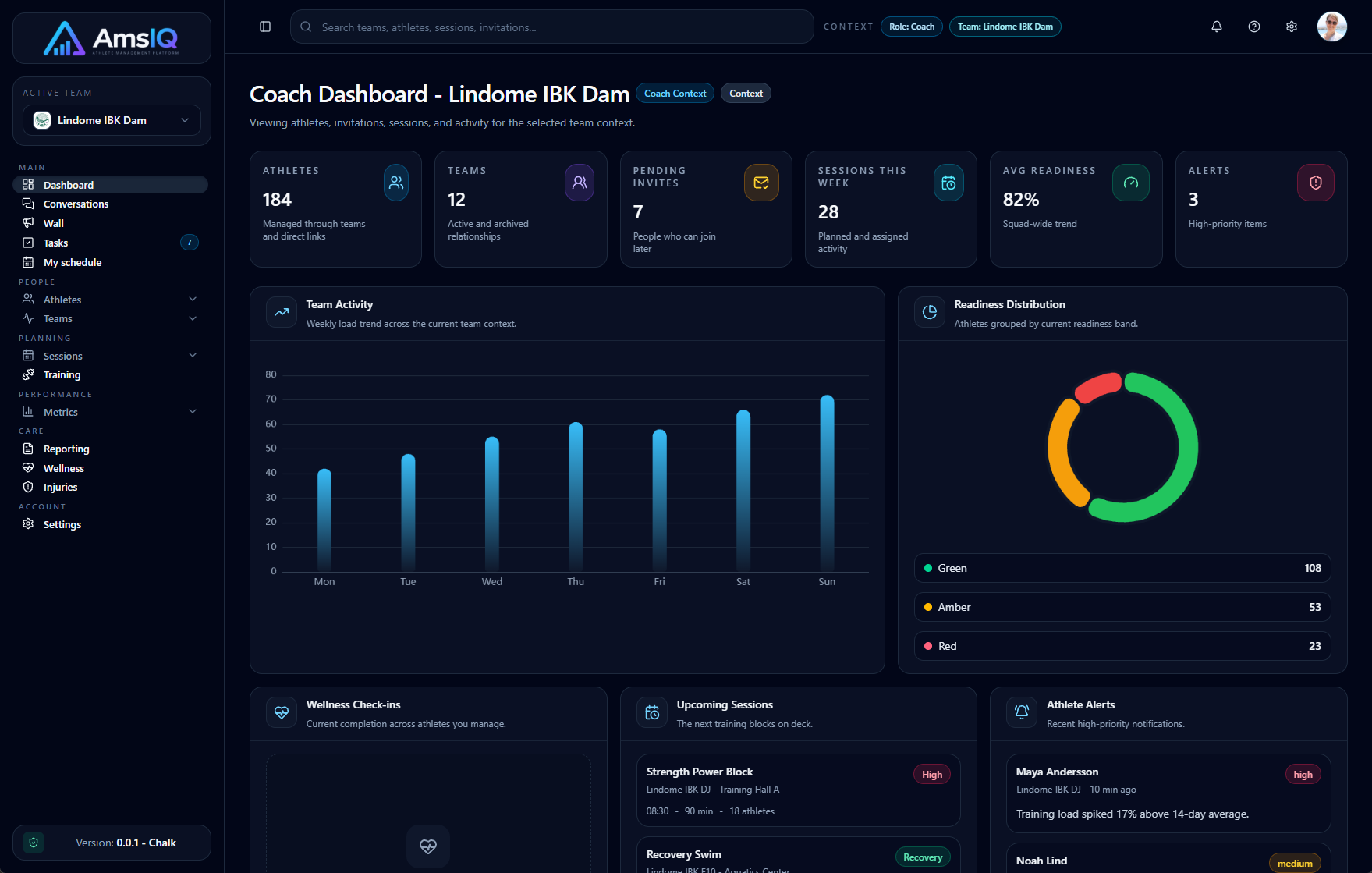Click the 82% avg readiness value
The width and height of the screenshot is (1372, 873).
tap(1021, 200)
